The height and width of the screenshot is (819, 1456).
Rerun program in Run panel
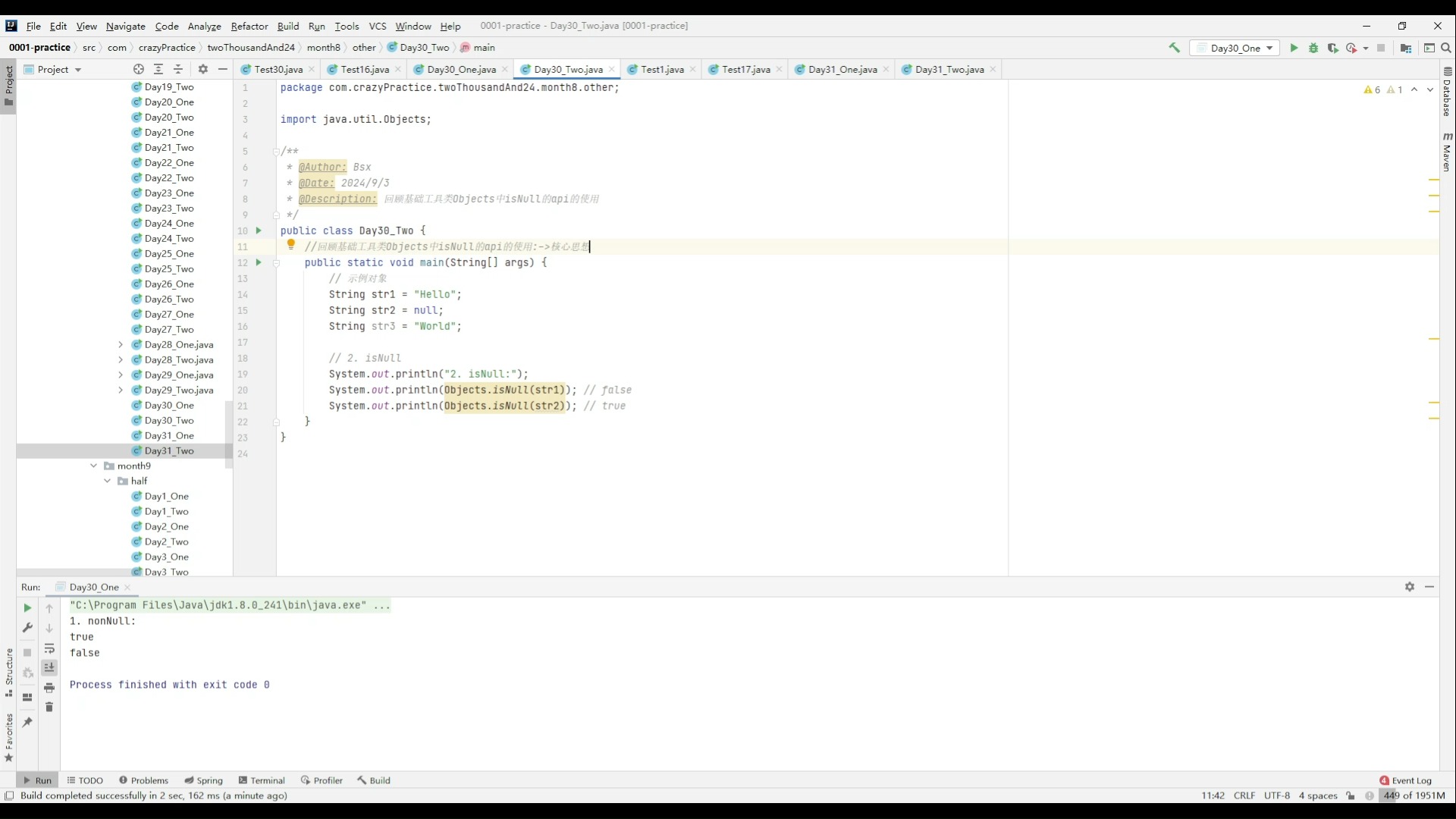[x=27, y=608]
